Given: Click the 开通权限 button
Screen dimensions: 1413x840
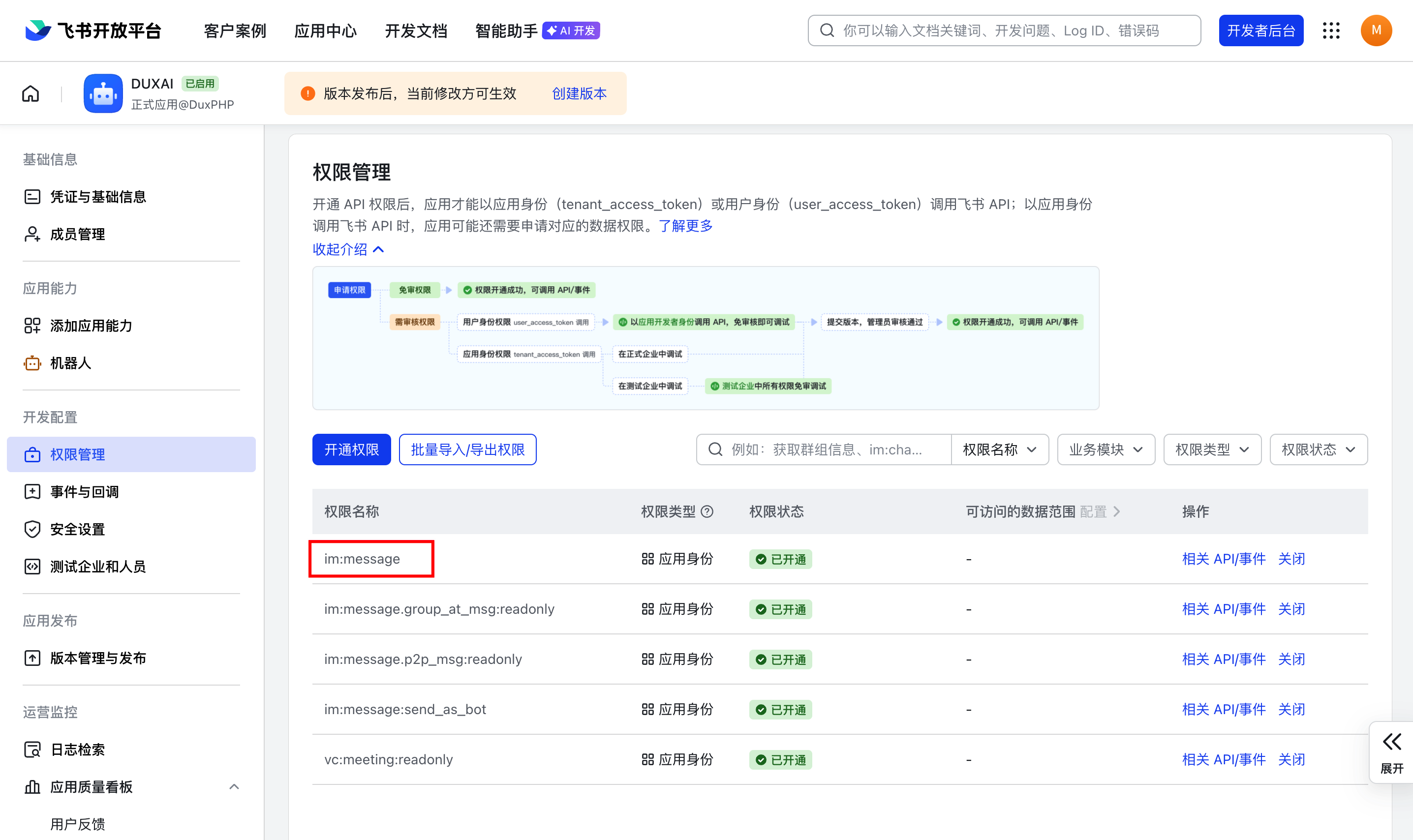Looking at the screenshot, I should coord(351,449).
